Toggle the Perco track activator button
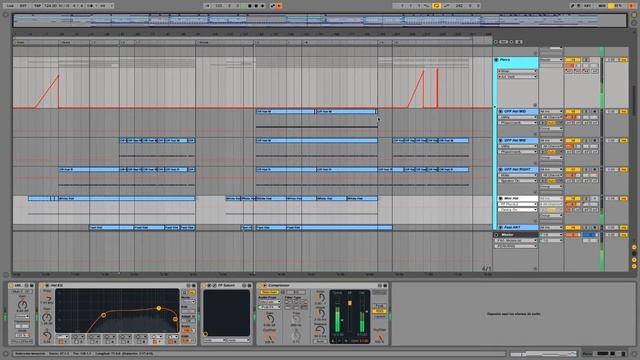640x360 pixels. tap(573, 60)
